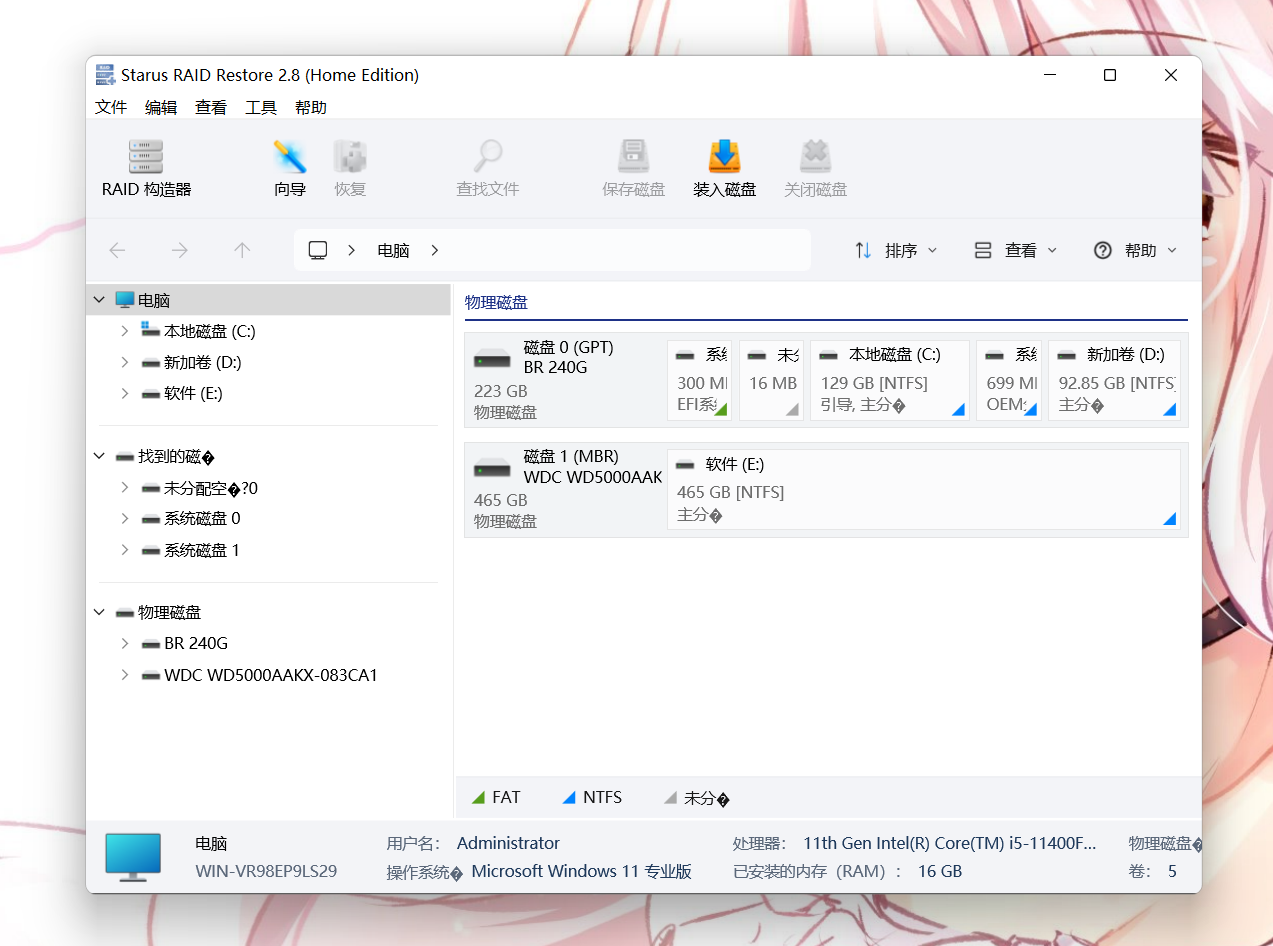Select the 16 MB unallocated partition tile
Image resolution: width=1273 pixels, height=946 pixels.
click(x=771, y=380)
